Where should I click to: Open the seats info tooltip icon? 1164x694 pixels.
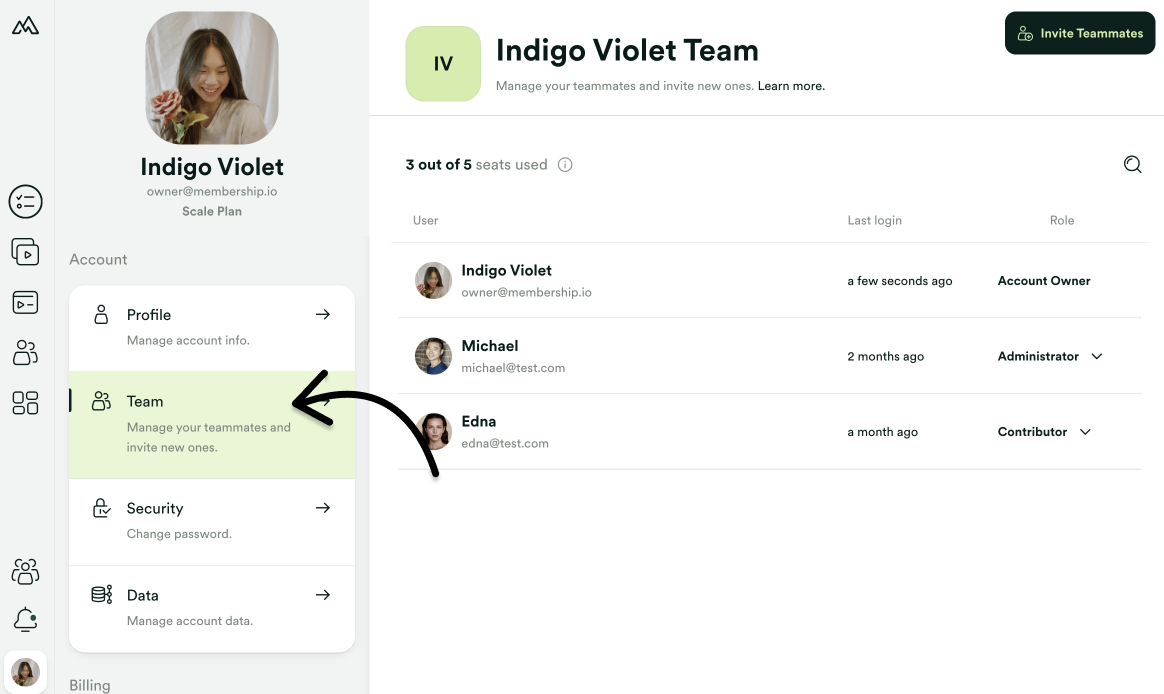(x=565, y=165)
